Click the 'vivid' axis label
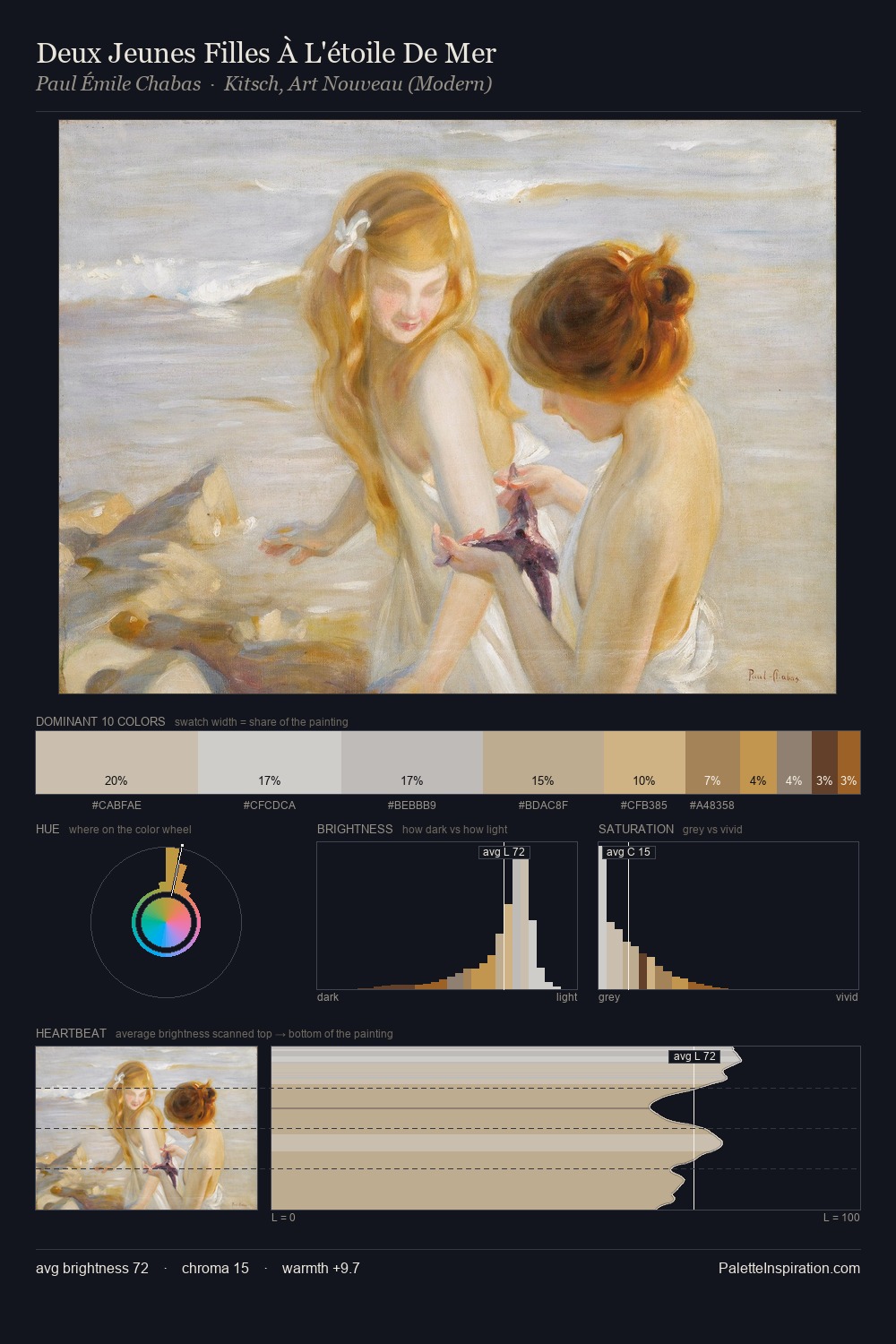Image resolution: width=896 pixels, height=1344 pixels. pos(847,997)
